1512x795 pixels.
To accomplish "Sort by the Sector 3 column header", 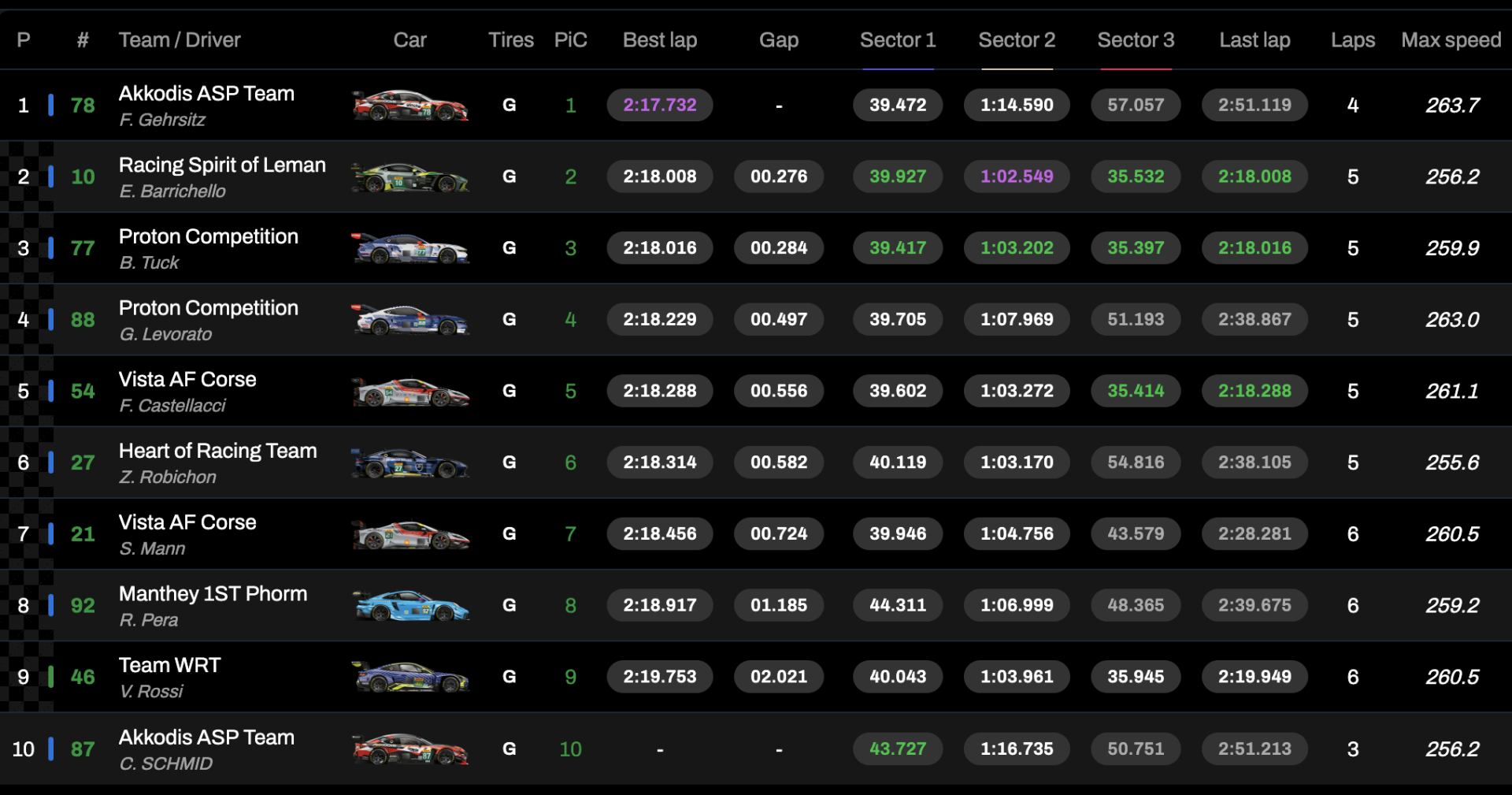I will [1136, 40].
